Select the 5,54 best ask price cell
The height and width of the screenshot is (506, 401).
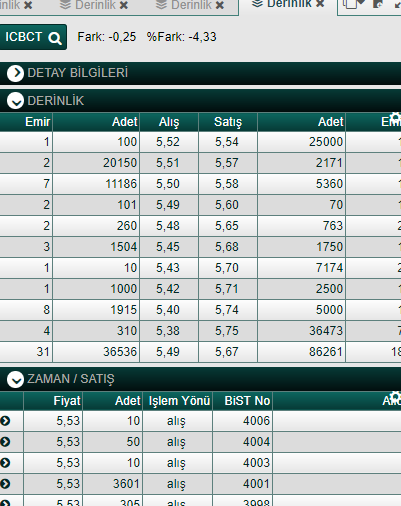click(228, 142)
